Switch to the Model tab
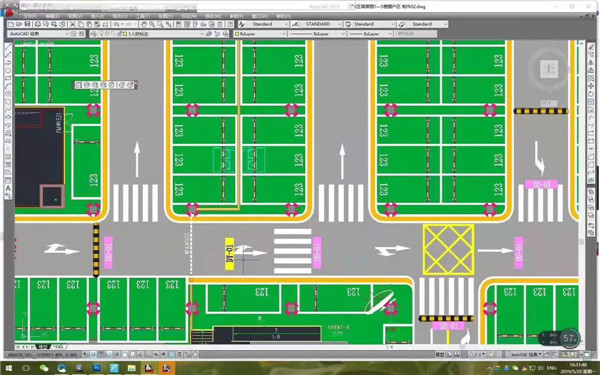This screenshot has height=375, width=600. (x=42, y=347)
